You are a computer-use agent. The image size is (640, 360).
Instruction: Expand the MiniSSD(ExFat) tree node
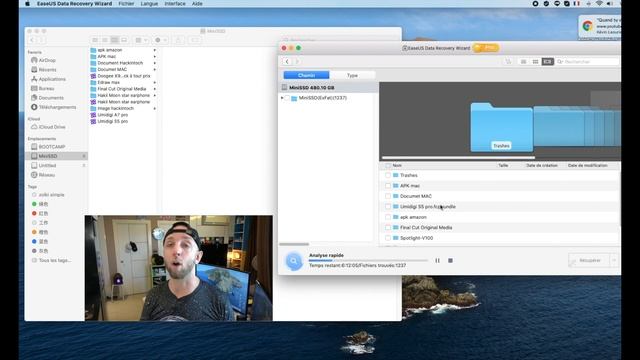282,98
